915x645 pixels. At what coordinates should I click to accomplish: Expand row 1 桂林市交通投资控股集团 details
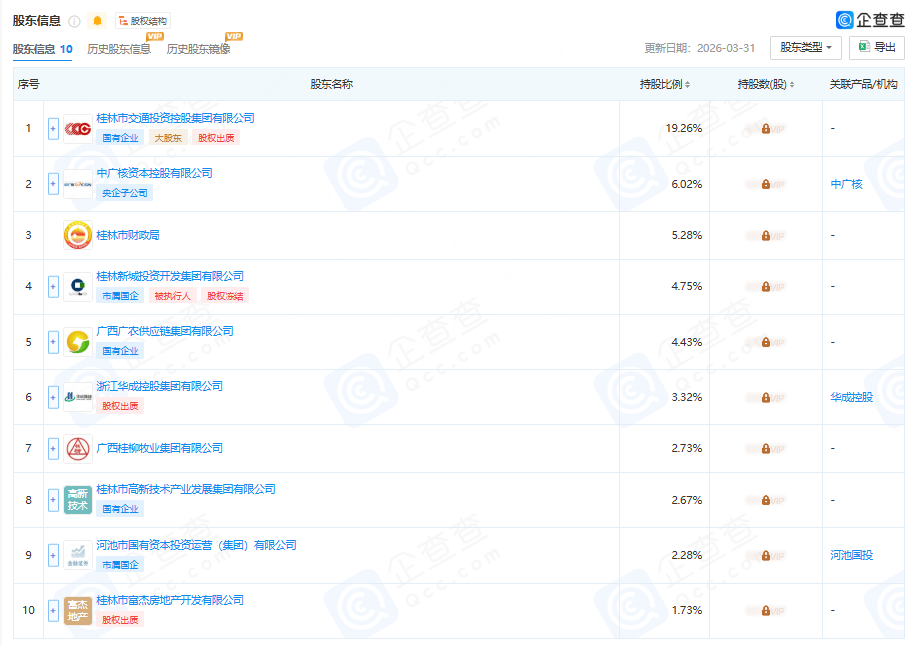coord(53,129)
